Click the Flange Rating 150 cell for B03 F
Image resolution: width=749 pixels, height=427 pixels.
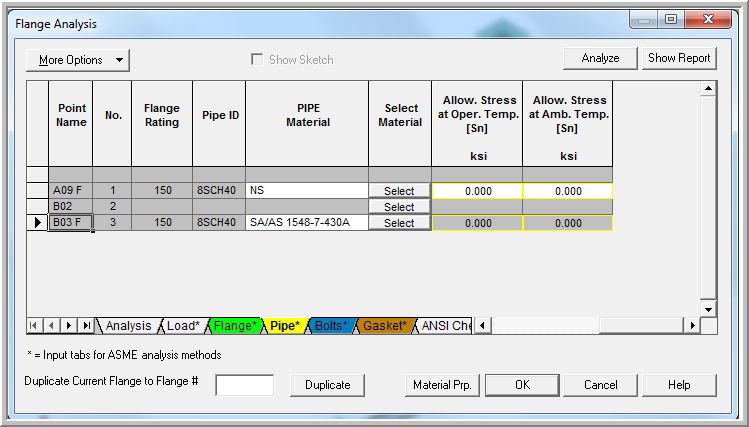[x=162, y=223]
